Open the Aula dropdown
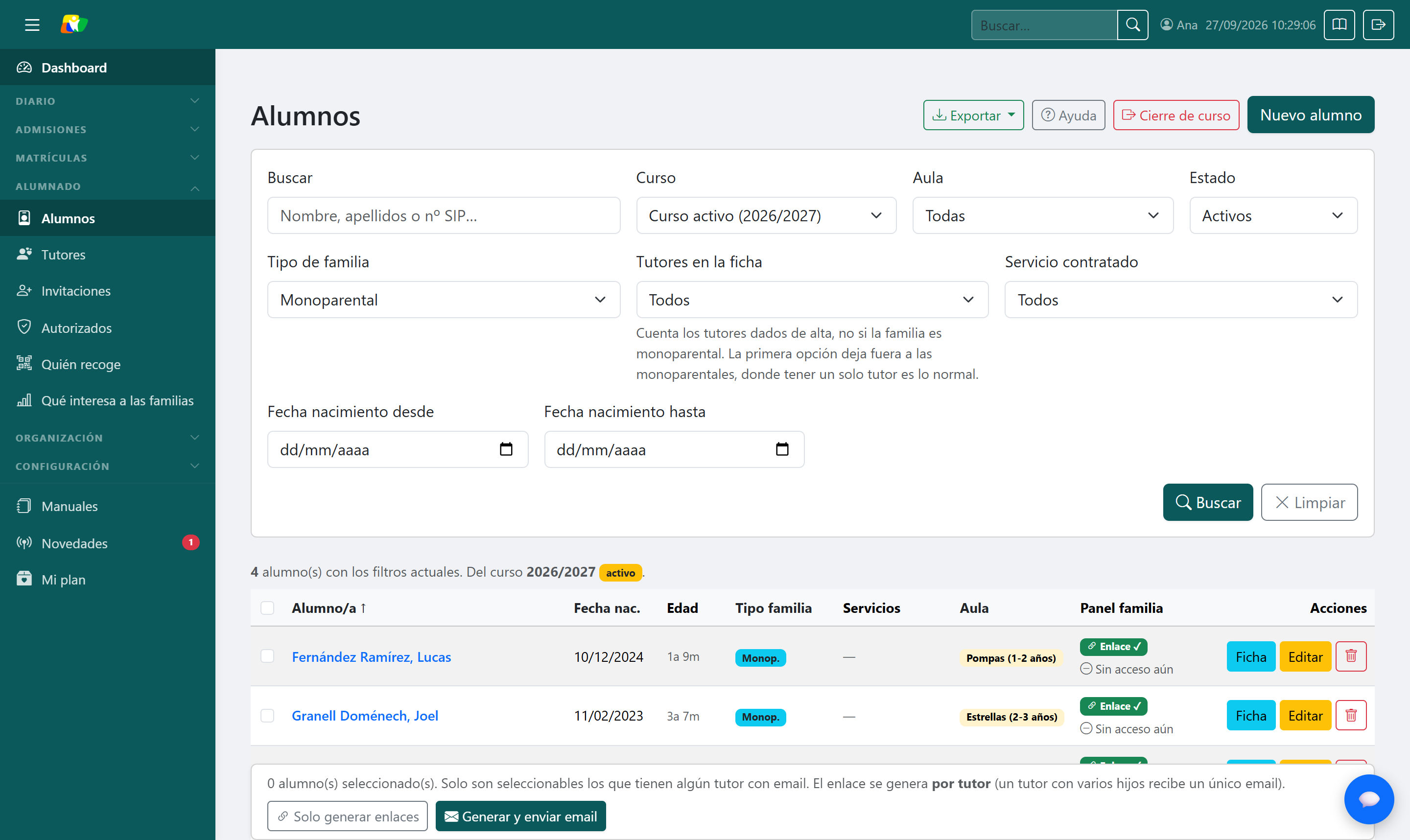This screenshot has height=840, width=1410. coord(1043,216)
